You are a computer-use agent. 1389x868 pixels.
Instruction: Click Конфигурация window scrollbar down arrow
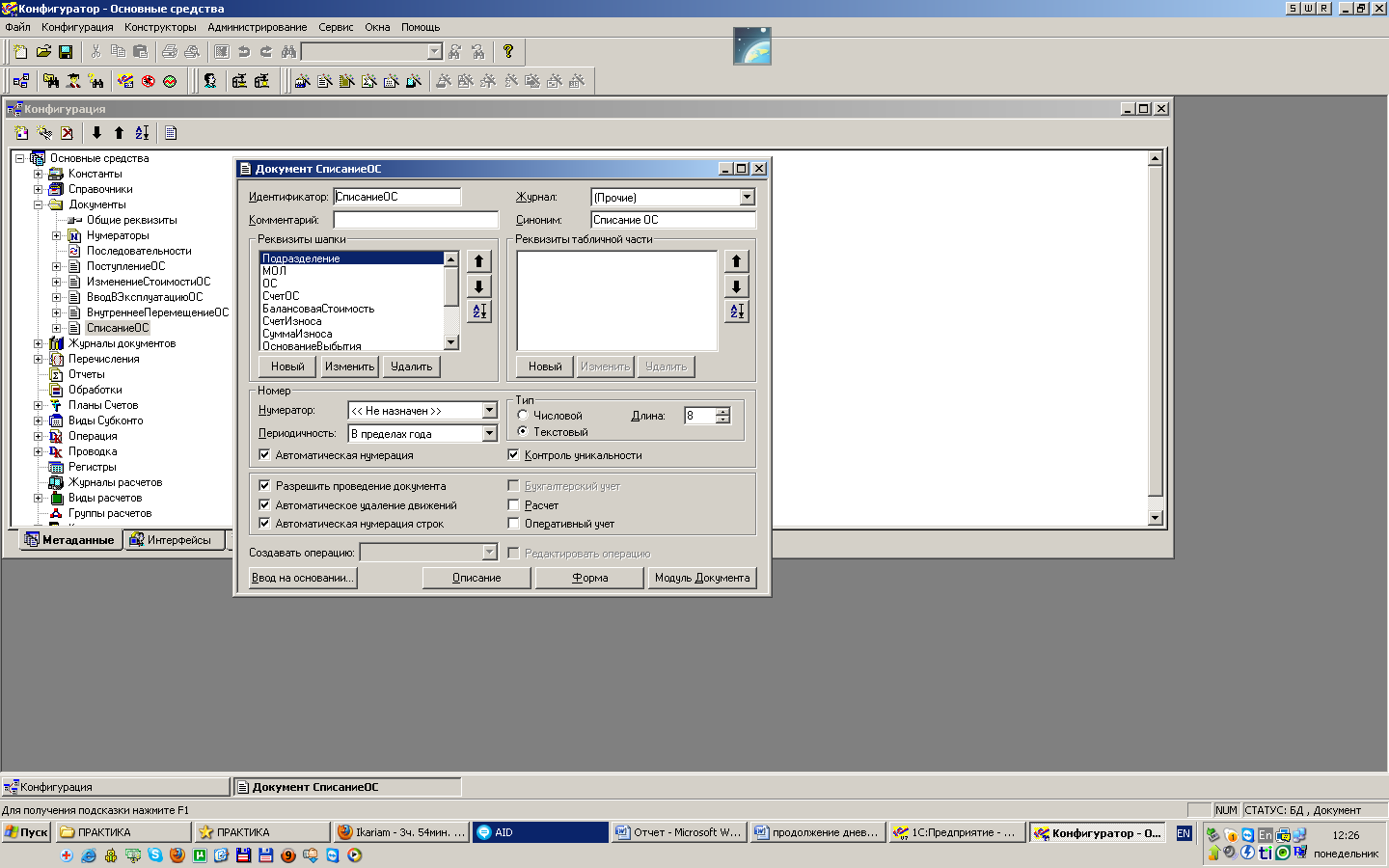pyautogui.click(x=1155, y=518)
